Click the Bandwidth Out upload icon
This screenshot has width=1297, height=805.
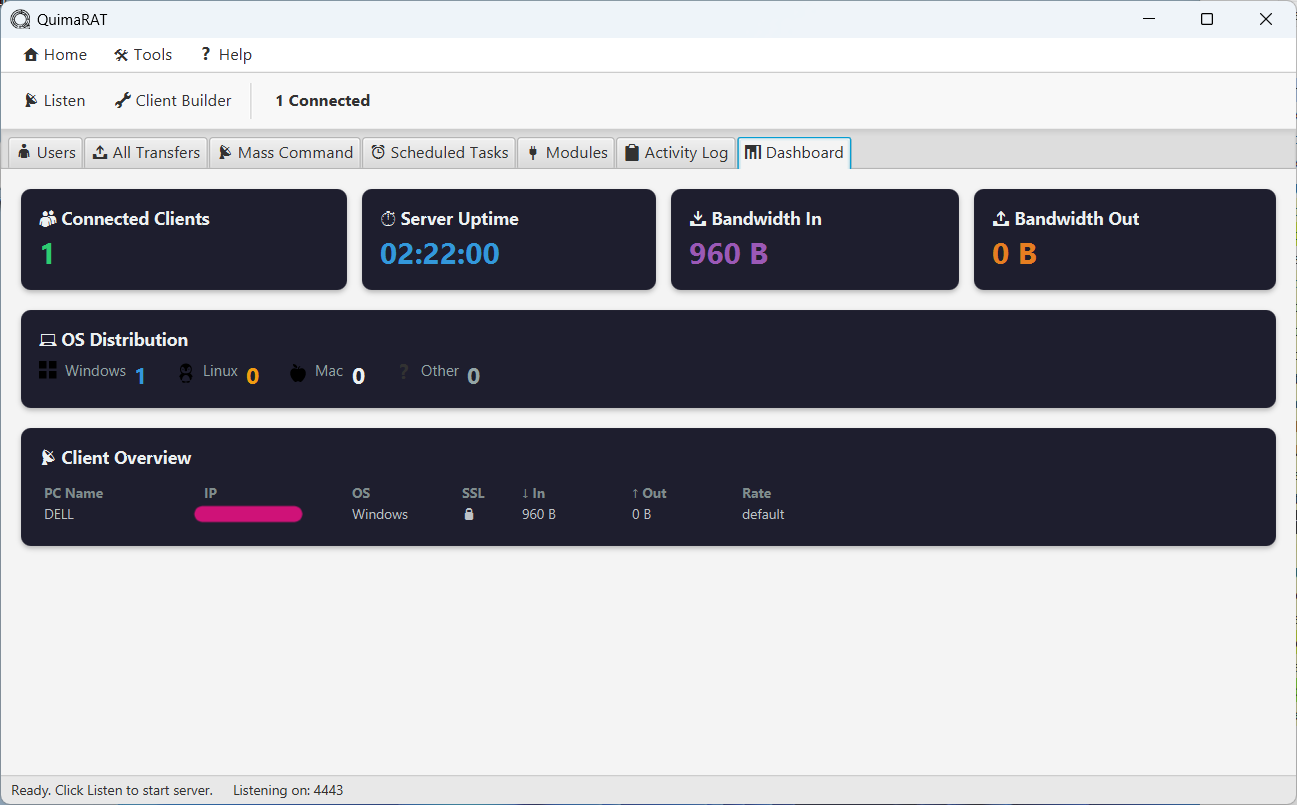click(999, 218)
